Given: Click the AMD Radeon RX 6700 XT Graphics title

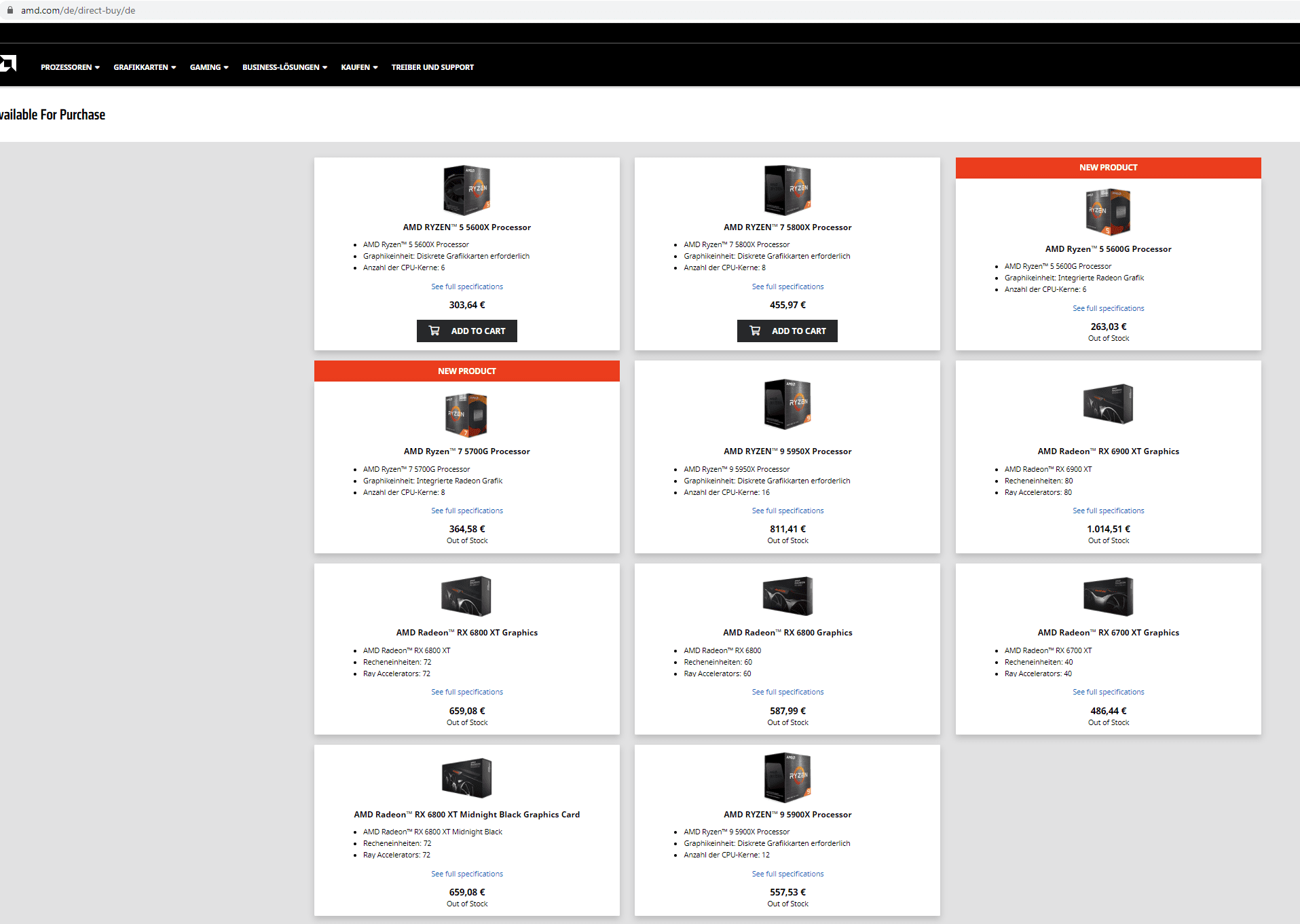Looking at the screenshot, I should (1109, 633).
